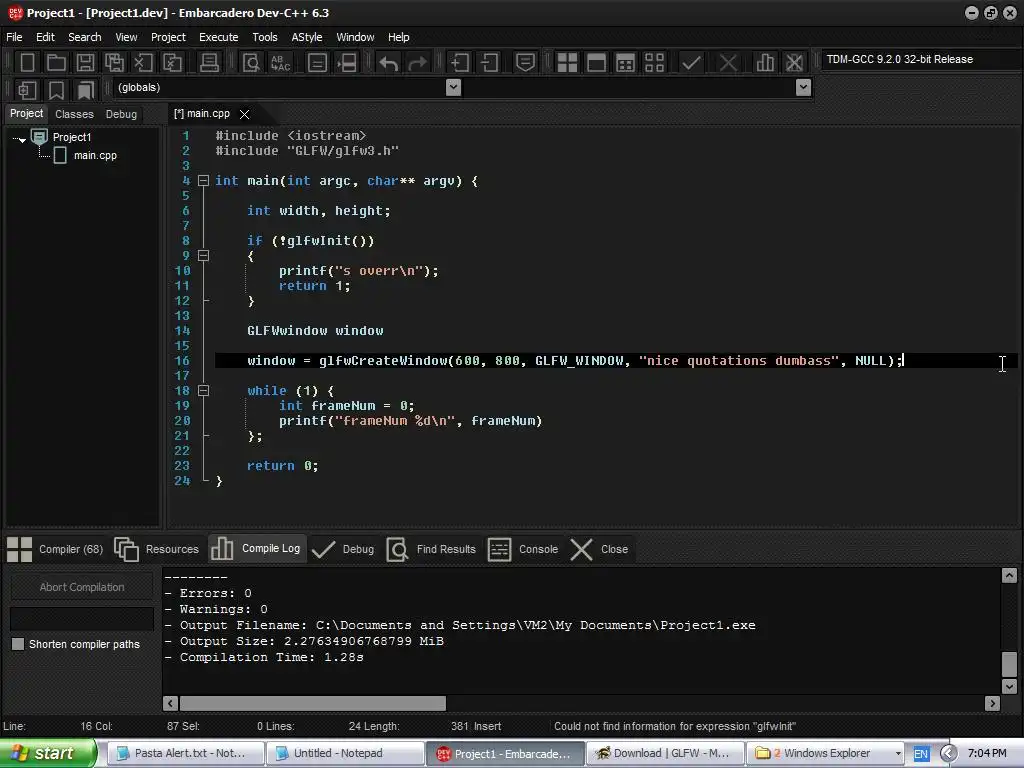Click the Toggle Comment toolbar icon
This screenshot has height=768, width=1024.
tap(525, 63)
